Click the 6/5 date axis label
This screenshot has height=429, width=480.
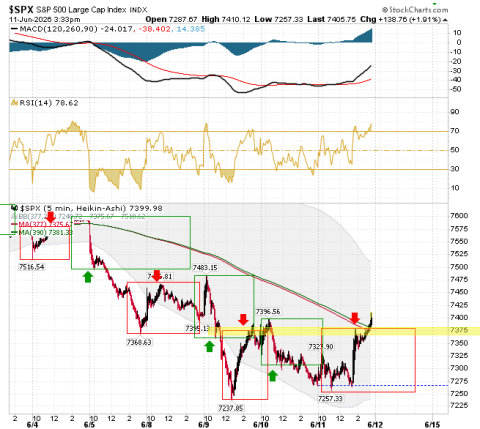pos(89,425)
